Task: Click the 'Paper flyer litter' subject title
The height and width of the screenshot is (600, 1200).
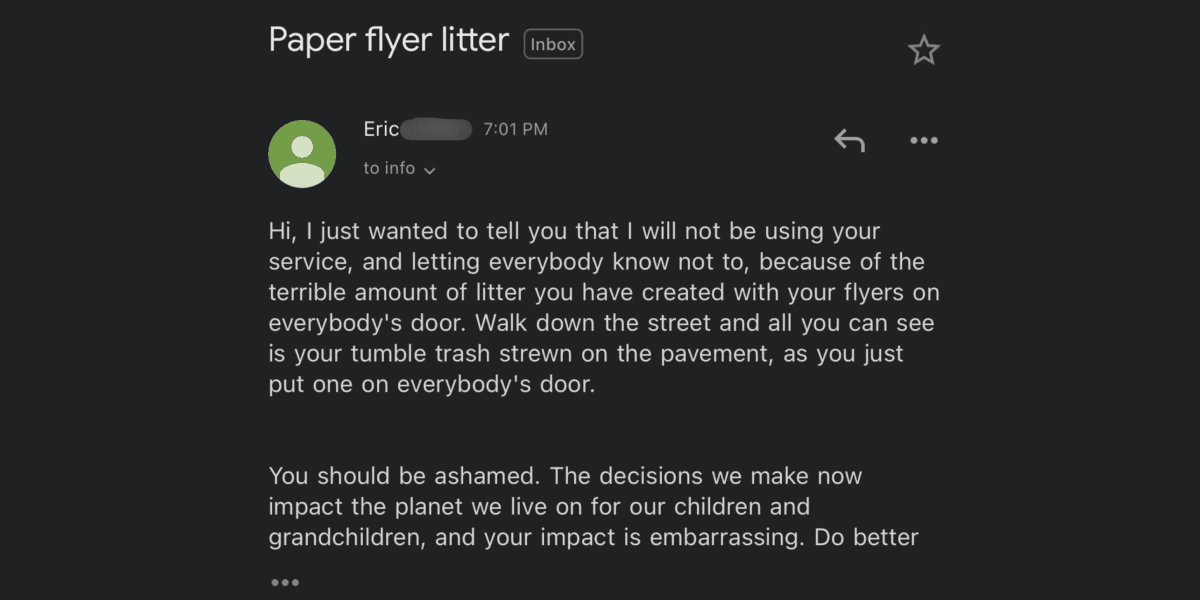Action: tap(388, 40)
